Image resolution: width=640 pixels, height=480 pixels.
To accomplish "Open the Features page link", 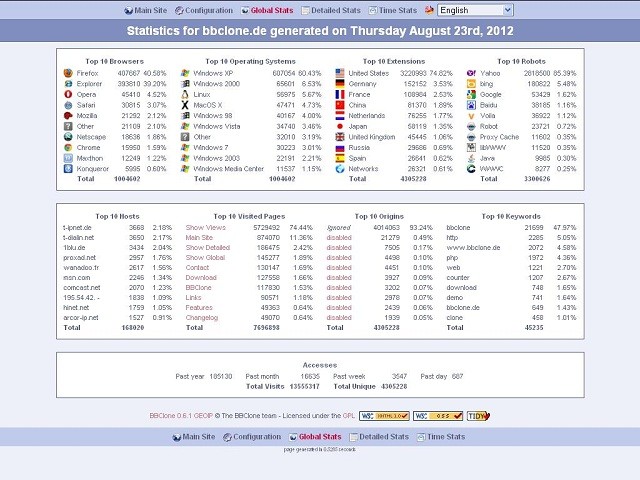I will click(x=199, y=307).
